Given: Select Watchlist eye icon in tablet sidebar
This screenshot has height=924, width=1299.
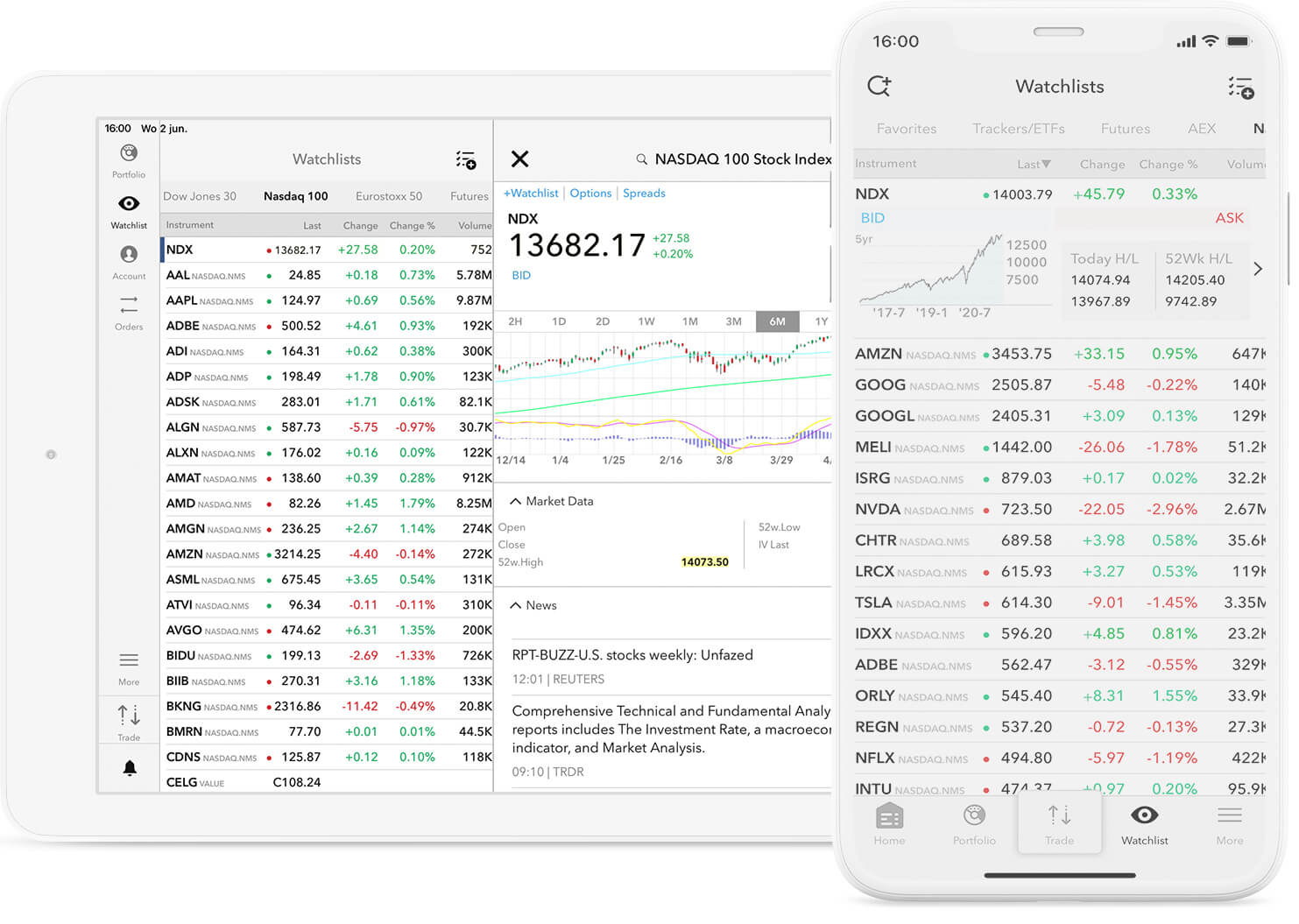Looking at the screenshot, I should 129,211.
